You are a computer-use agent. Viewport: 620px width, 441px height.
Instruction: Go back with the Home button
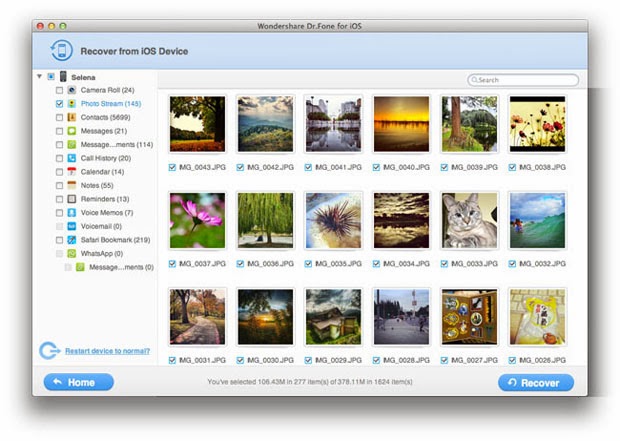click(79, 382)
